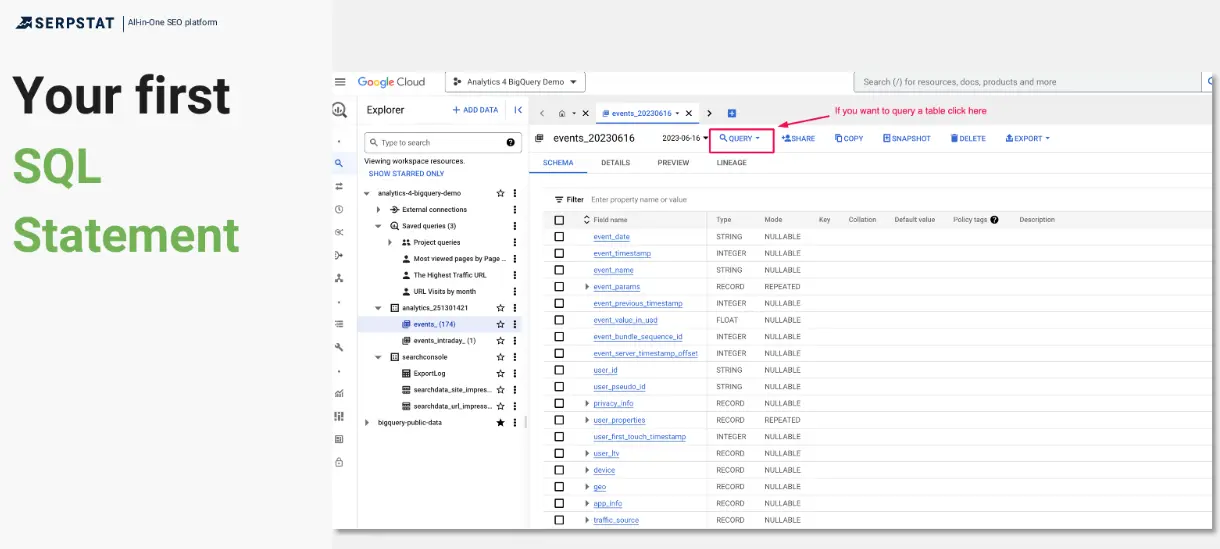Expand the Project queries node
The image size is (1220, 549).
pos(390,242)
